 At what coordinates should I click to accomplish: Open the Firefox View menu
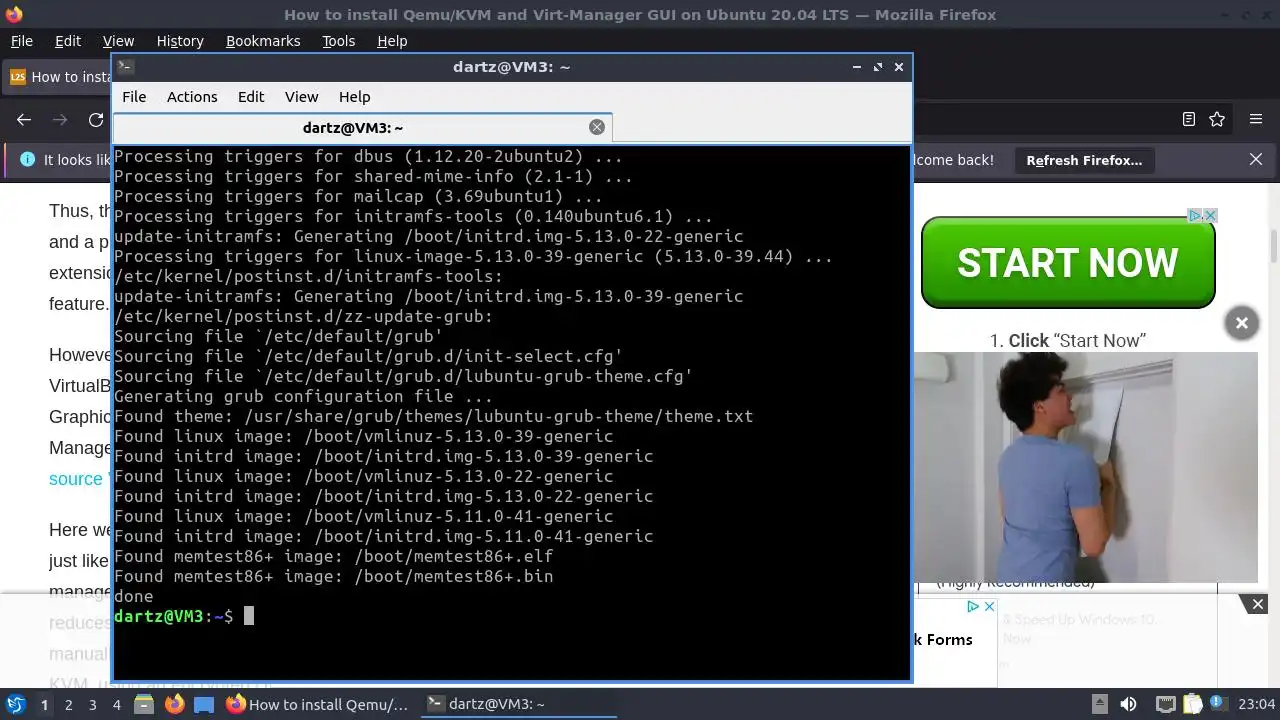pos(118,41)
